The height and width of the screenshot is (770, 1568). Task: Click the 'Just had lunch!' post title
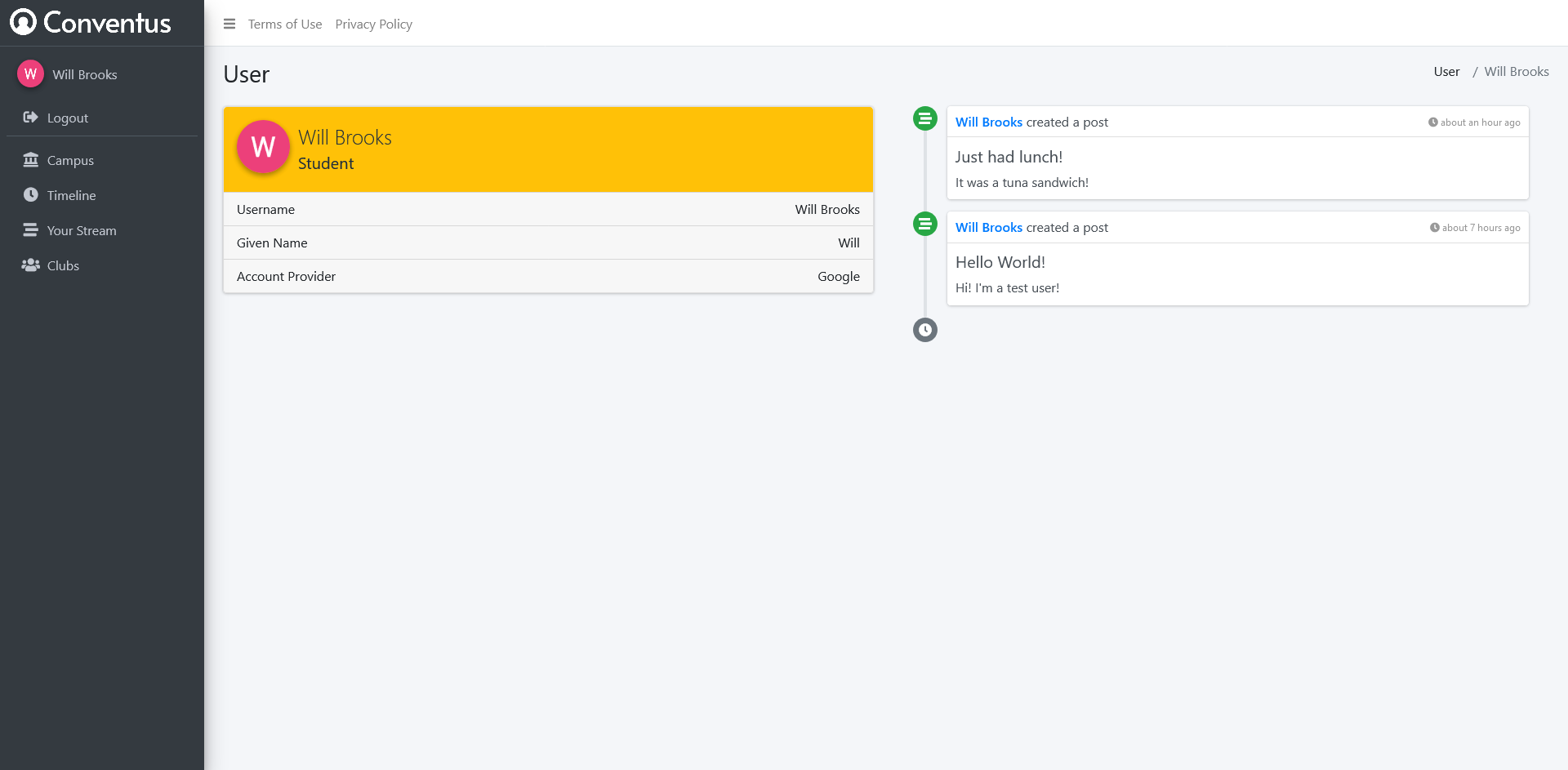(1009, 157)
